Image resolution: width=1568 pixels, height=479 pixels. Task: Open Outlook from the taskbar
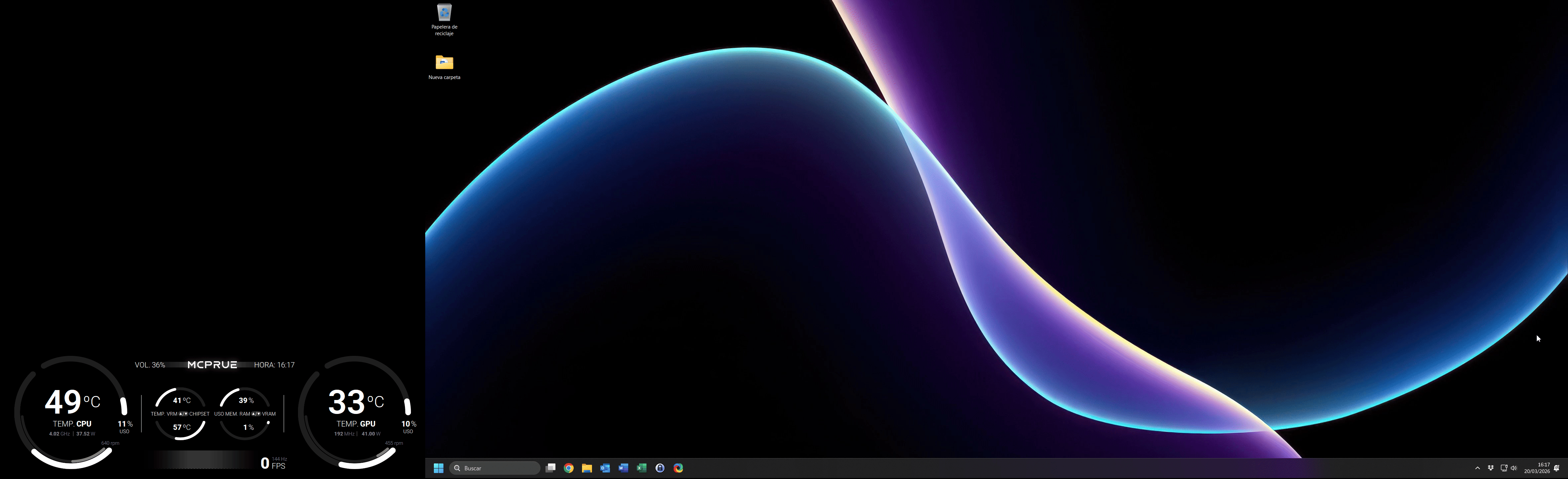pyautogui.click(x=605, y=468)
